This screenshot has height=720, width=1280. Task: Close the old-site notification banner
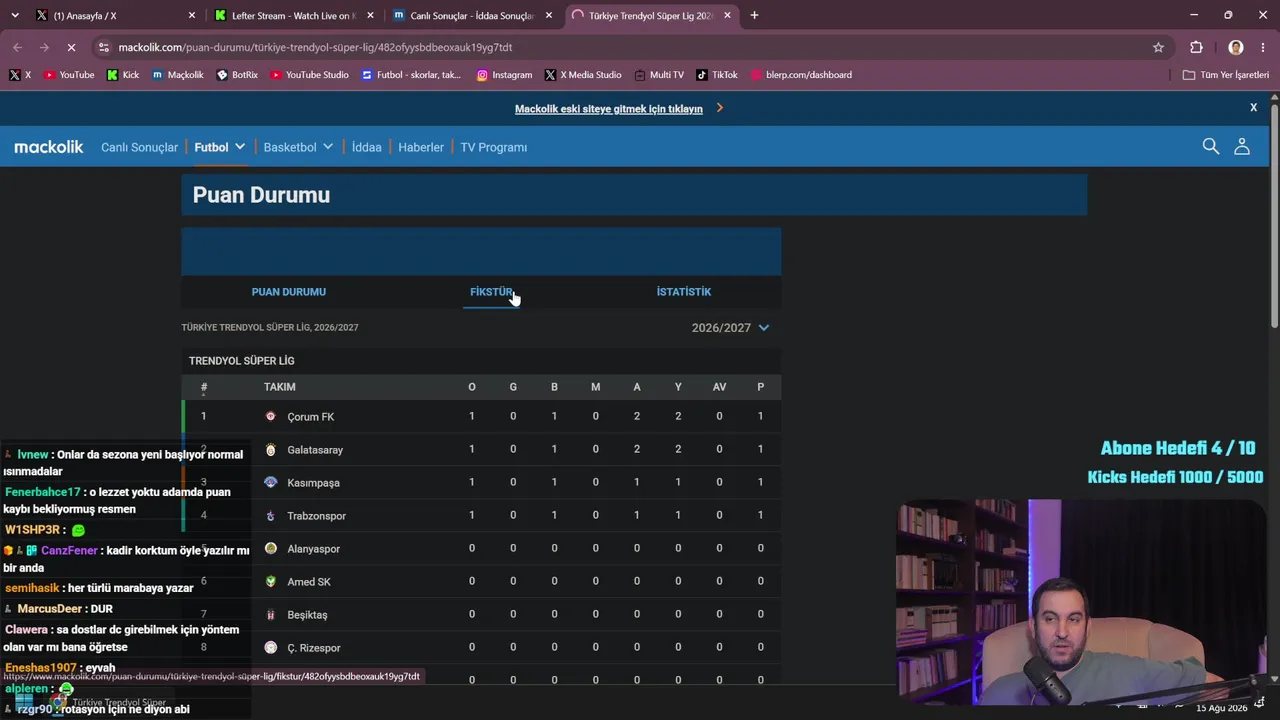point(1253,107)
